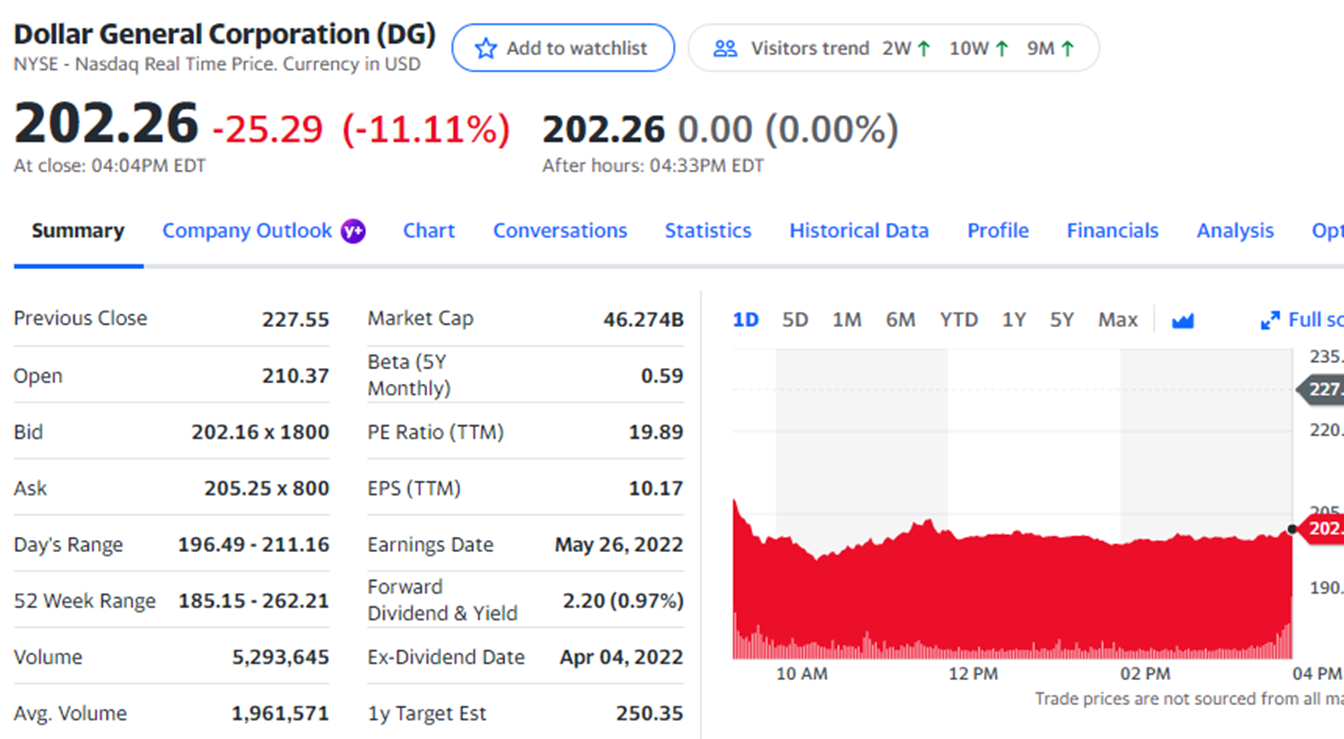The height and width of the screenshot is (739, 1344).
Task: Select the 5D chart range
Action: [x=795, y=320]
